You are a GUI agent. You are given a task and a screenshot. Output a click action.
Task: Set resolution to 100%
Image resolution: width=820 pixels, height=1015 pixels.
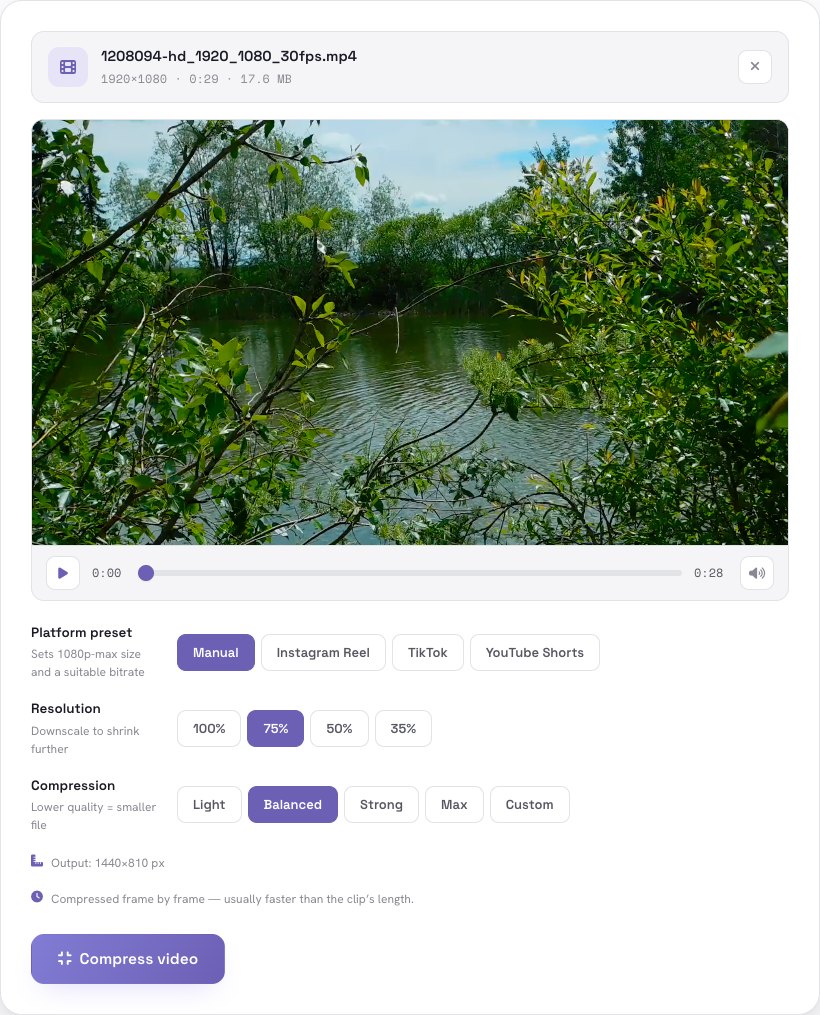(x=209, y=728)
